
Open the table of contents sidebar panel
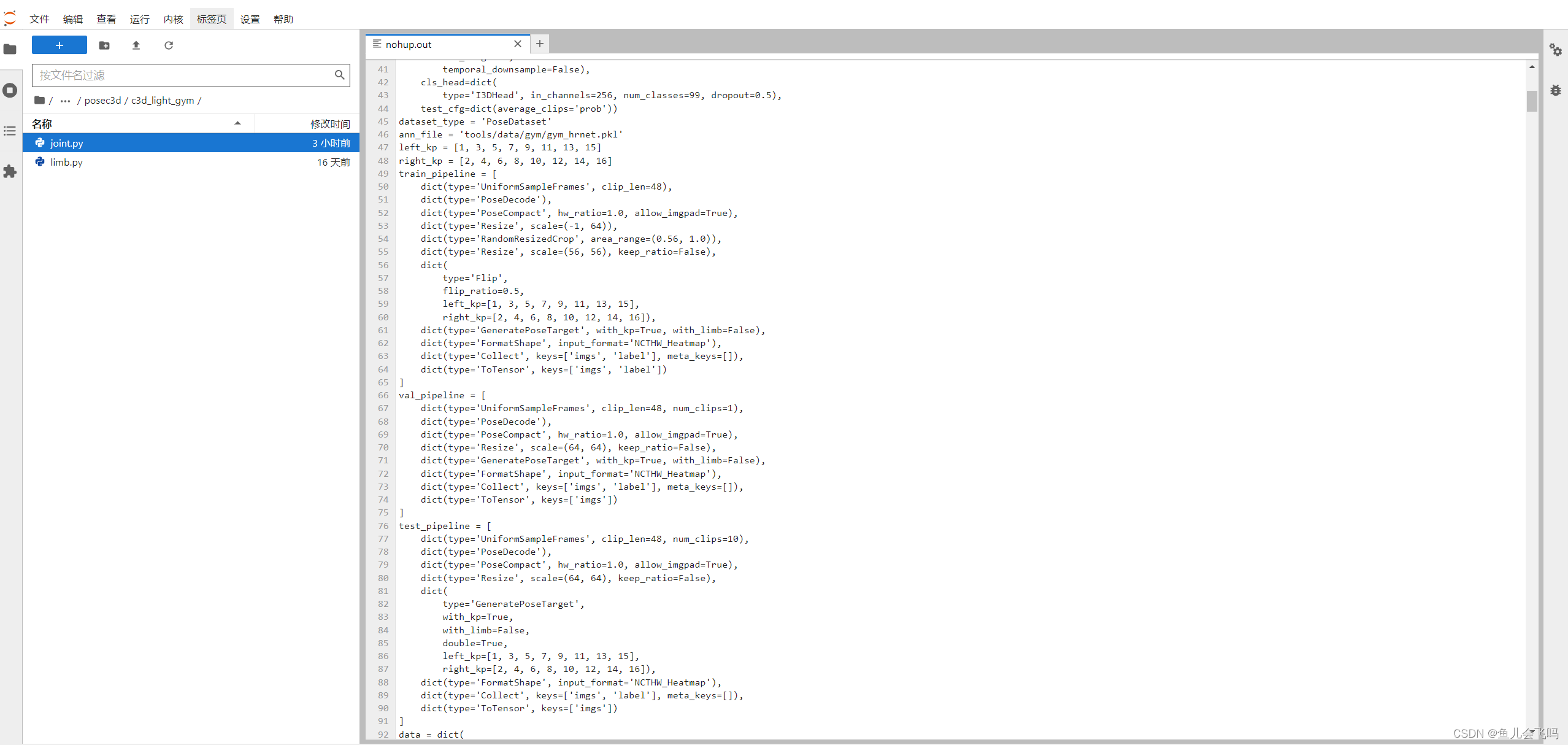pos(10,131)
